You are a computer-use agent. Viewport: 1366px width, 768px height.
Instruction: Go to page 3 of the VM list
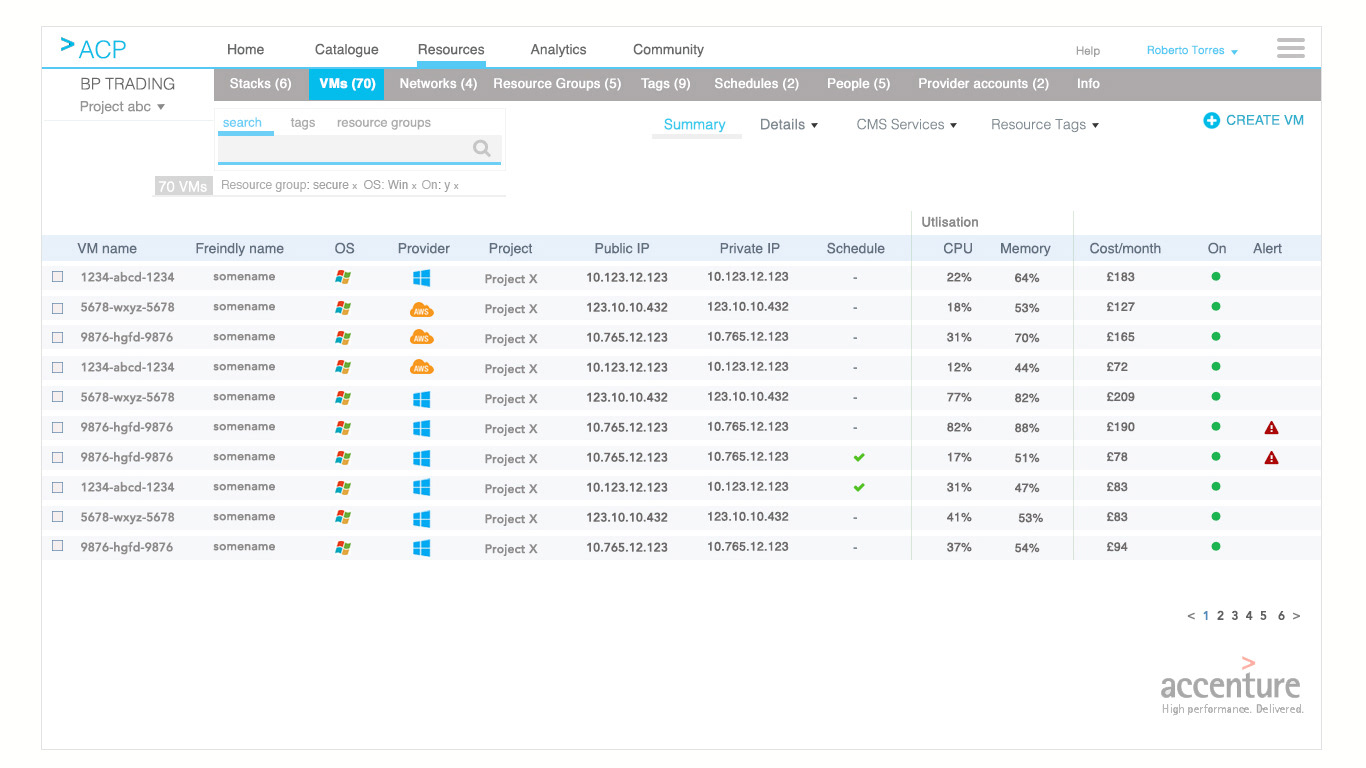point(1235,616)
